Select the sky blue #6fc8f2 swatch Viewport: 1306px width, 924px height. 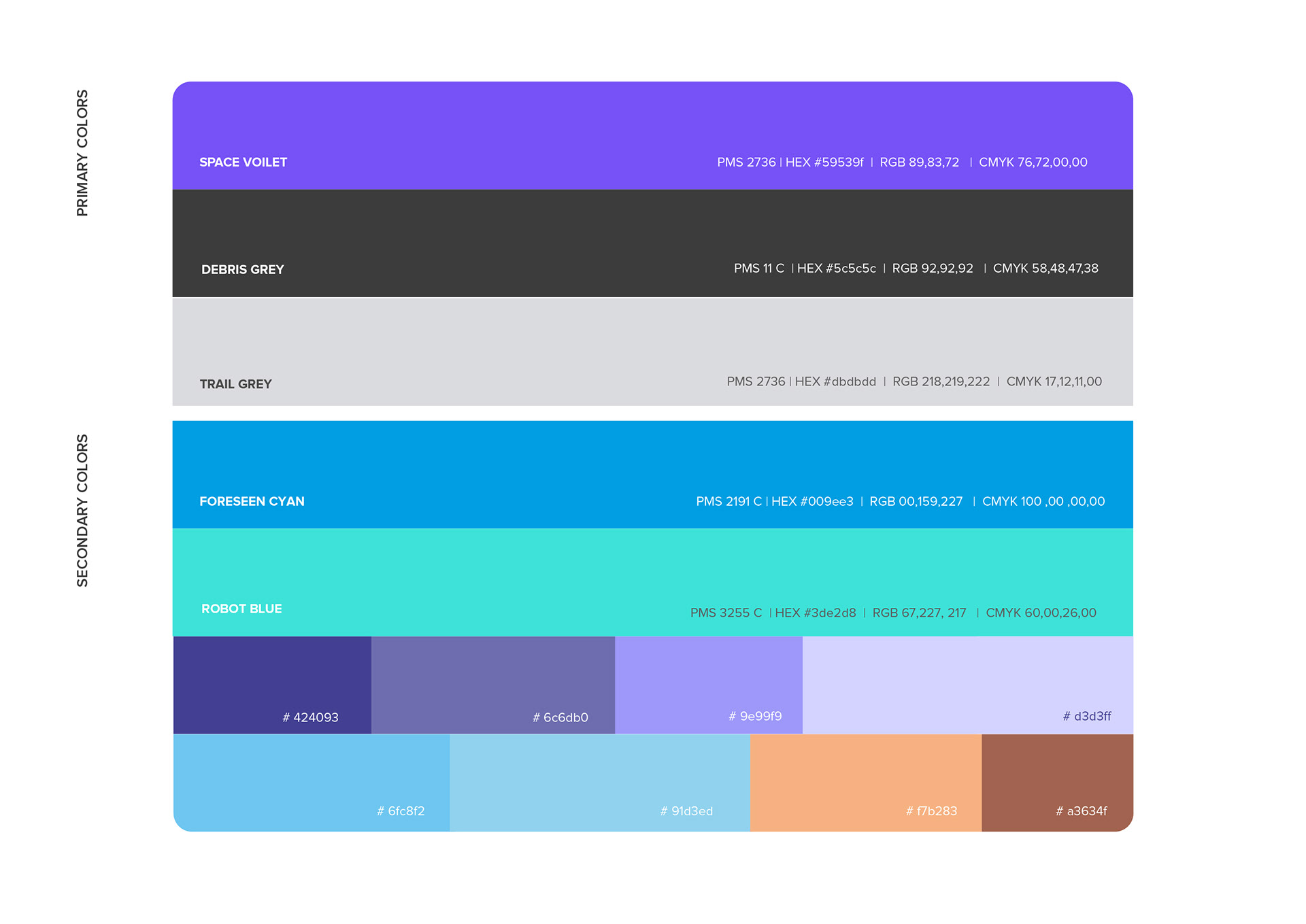(x=312, y=783)
